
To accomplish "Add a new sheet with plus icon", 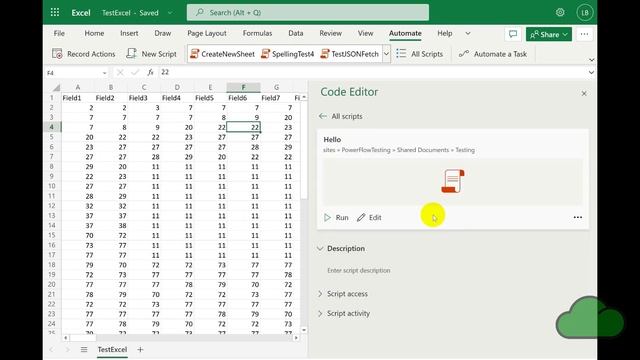I will point(140,349).
